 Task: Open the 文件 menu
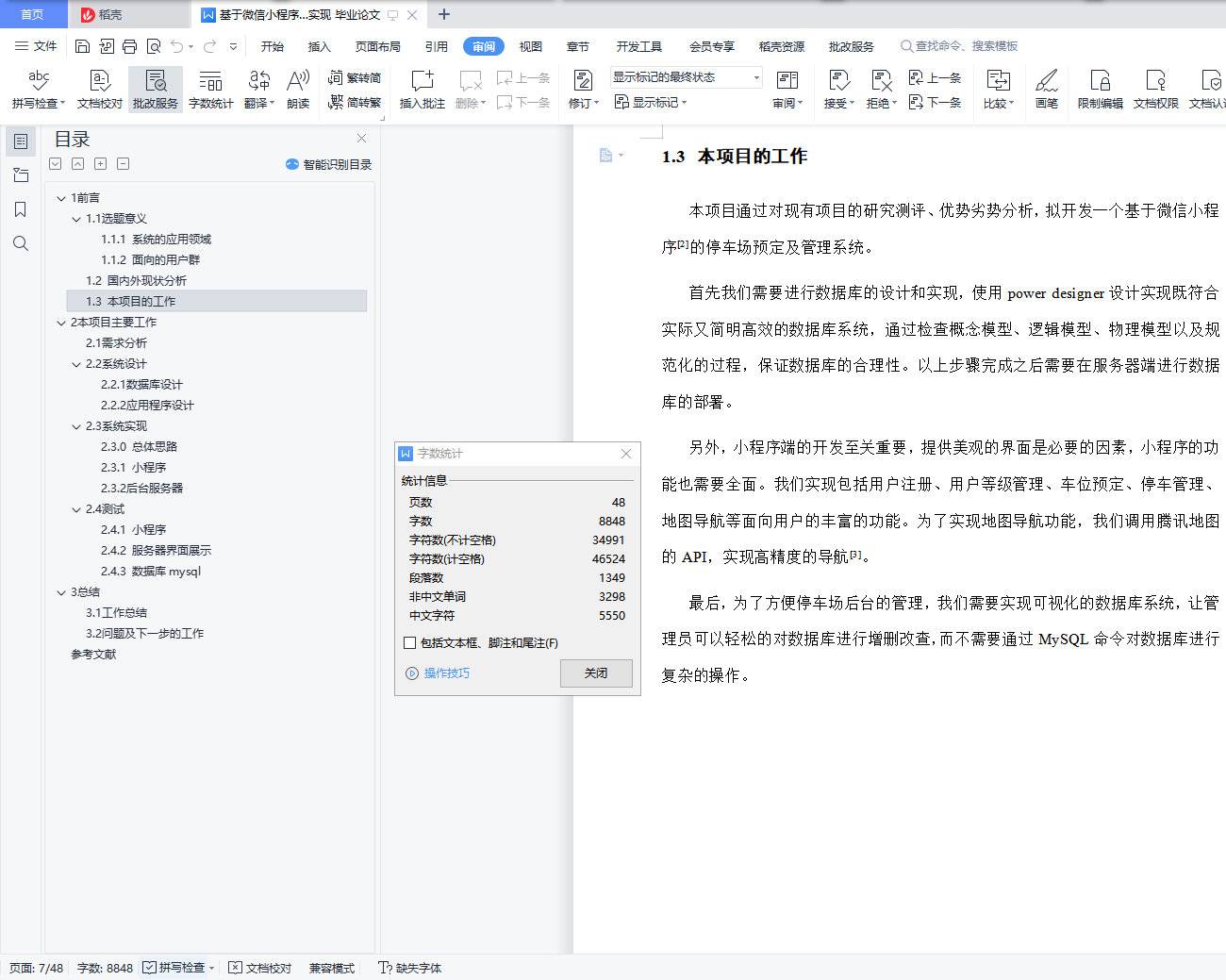coord(36,46)
